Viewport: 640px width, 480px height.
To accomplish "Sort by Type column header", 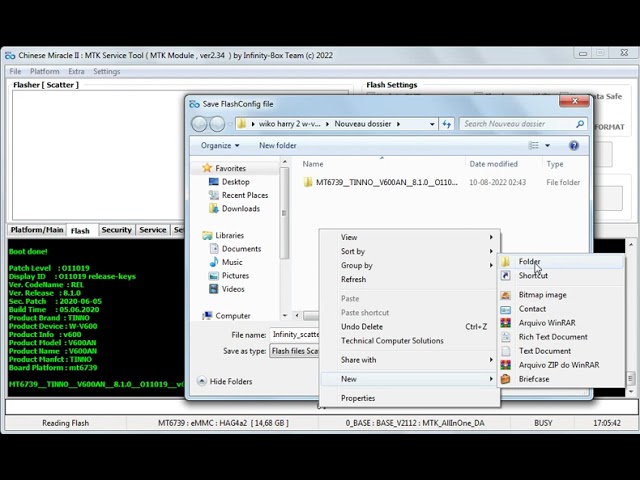I will point(555,164).
